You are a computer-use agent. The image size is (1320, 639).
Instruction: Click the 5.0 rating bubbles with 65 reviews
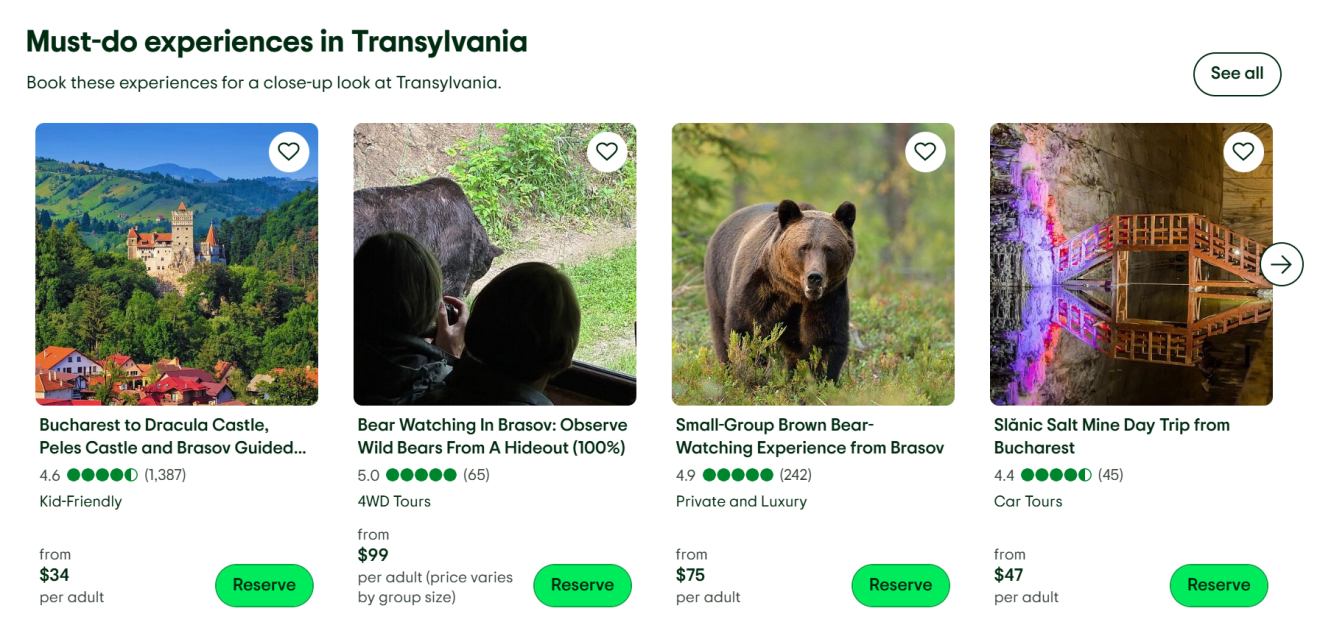tap(421, 475)
